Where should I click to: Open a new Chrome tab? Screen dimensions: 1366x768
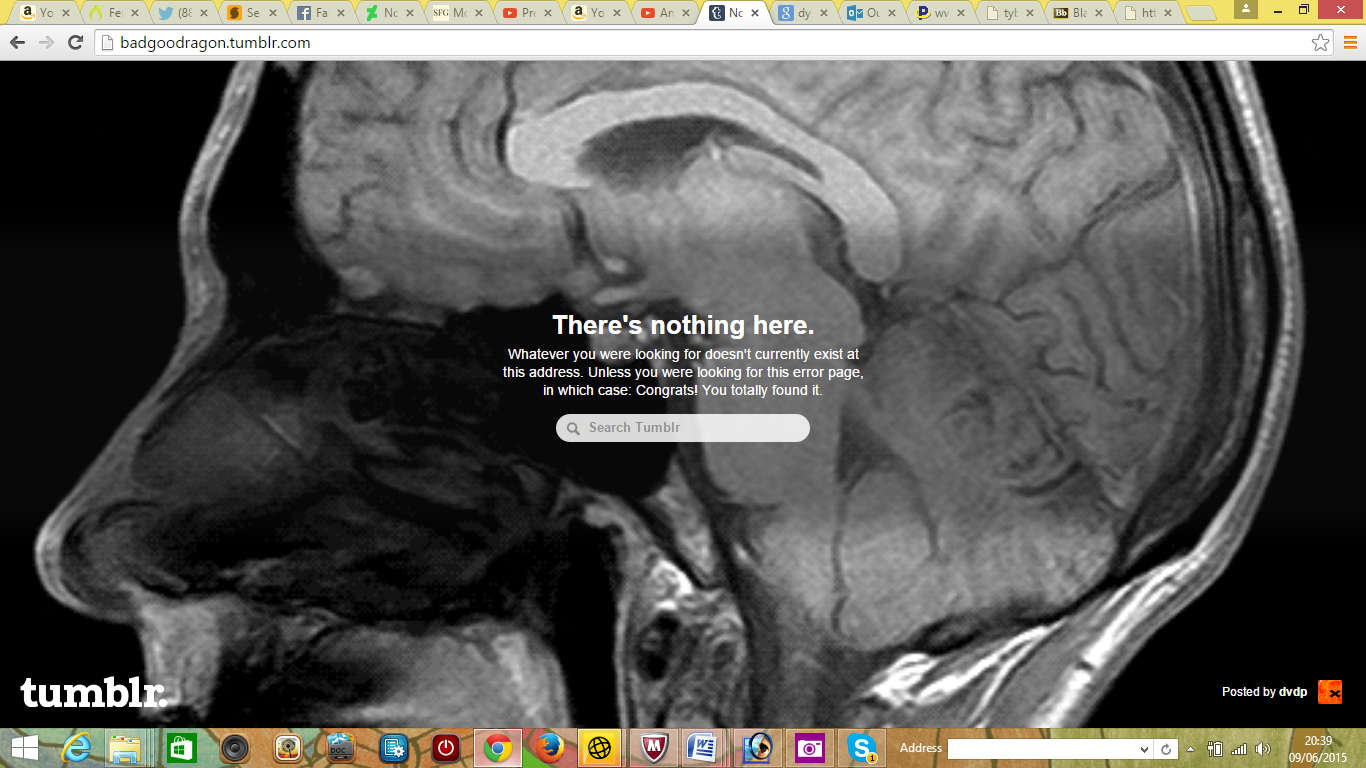coord(1199,13)
